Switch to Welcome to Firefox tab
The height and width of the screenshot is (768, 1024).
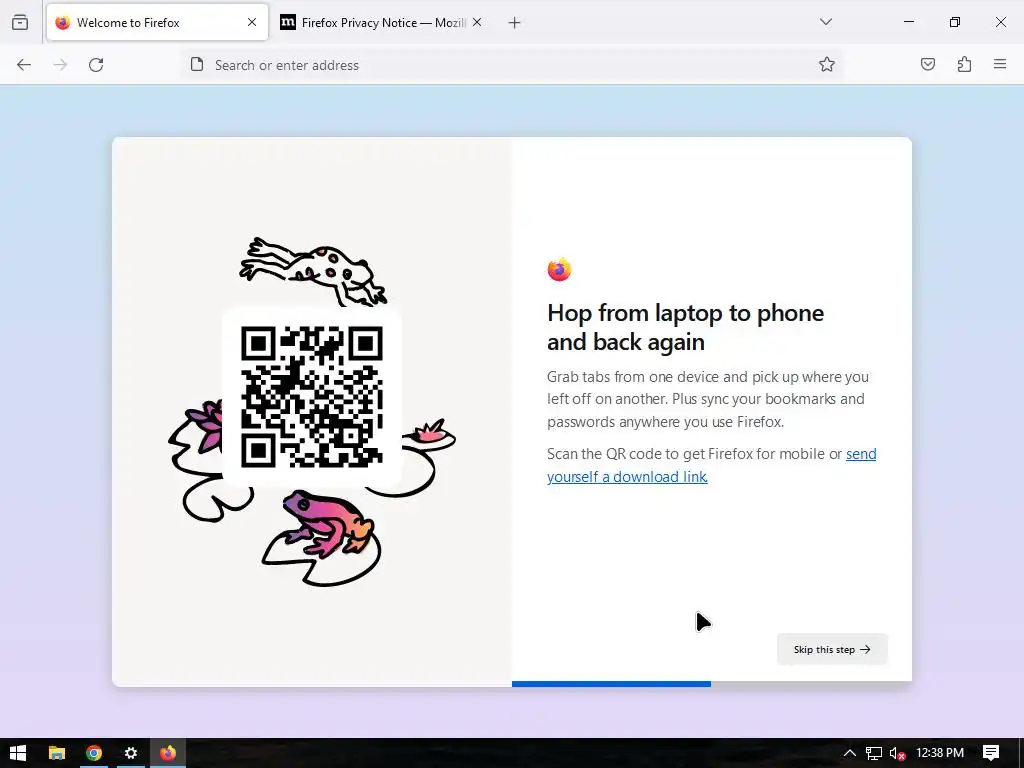point(157,22)
